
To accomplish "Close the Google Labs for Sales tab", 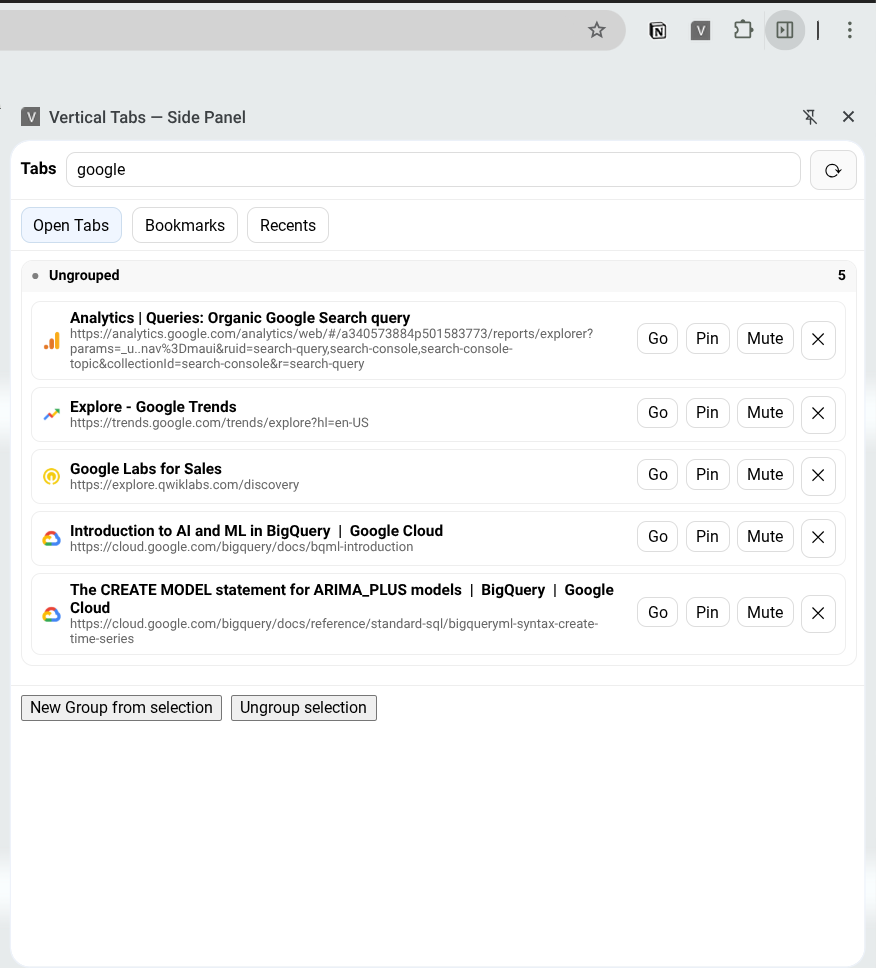I will [818, 475].
